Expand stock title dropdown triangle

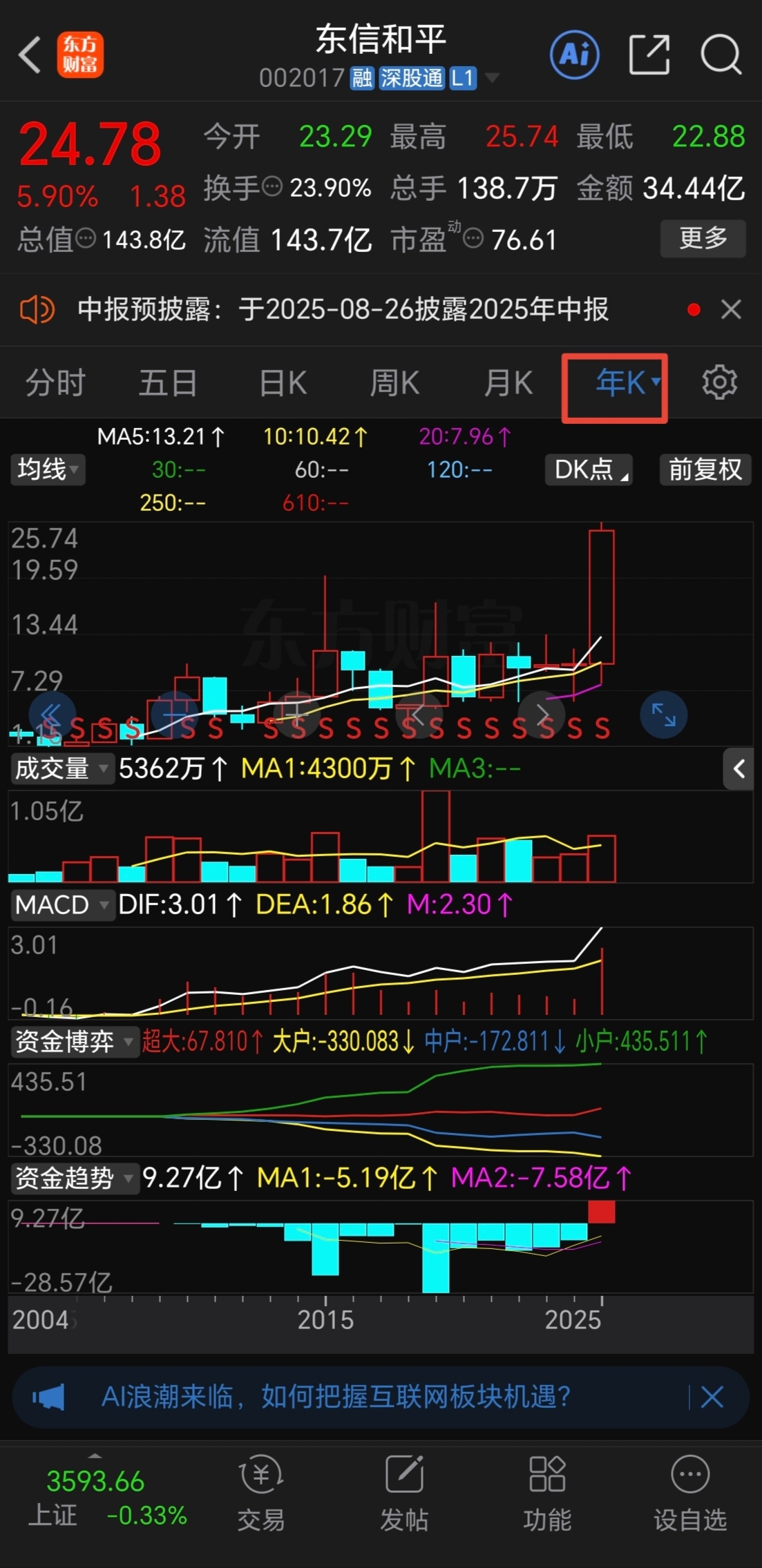click(x=492, y=77)
